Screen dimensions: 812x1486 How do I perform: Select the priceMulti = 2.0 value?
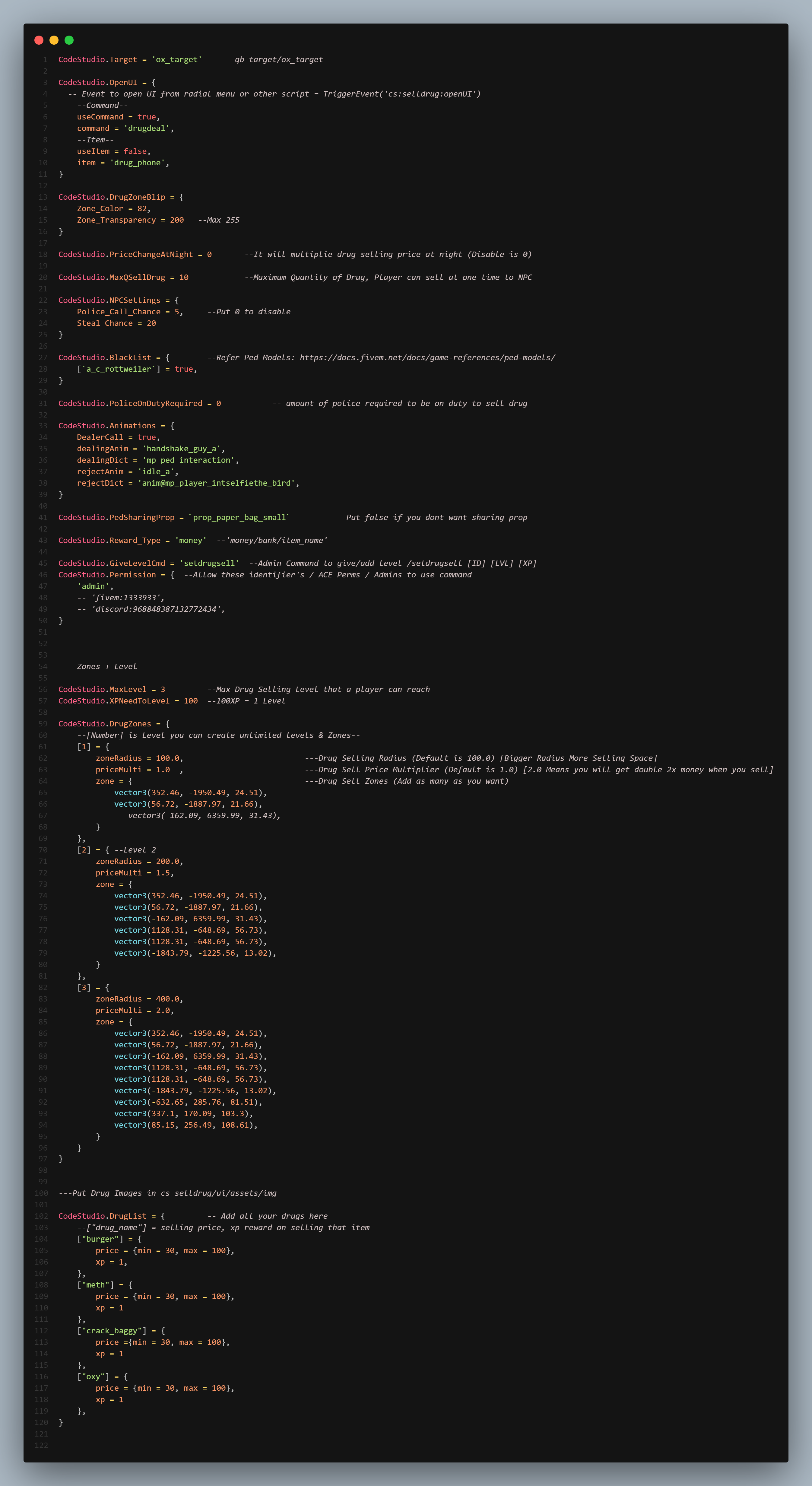tap(134, 1010)
